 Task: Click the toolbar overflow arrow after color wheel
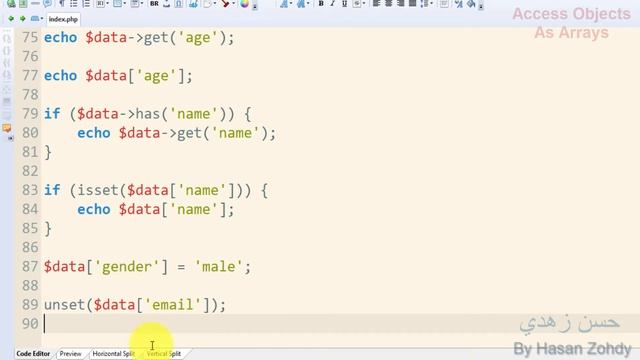coord(255,5)
